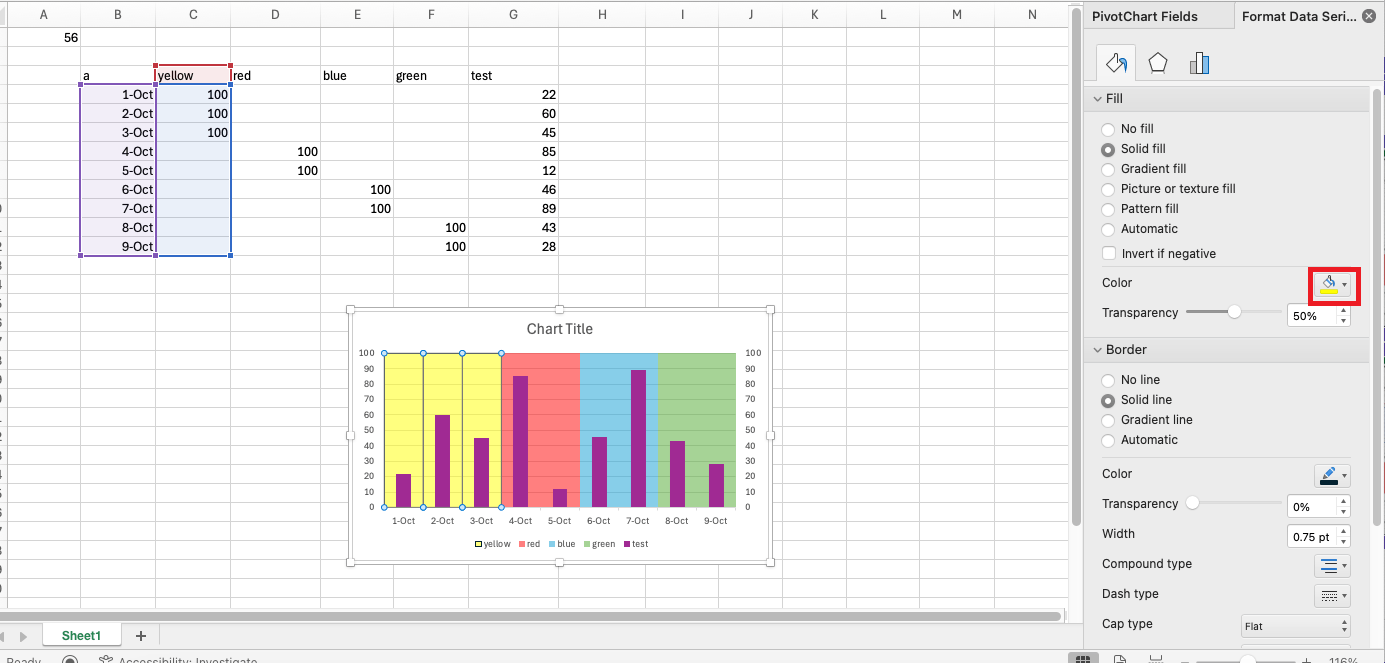Select Automatic under the Border section
The width and height of the screenshot is (1385, 663).
[1108, 440]
